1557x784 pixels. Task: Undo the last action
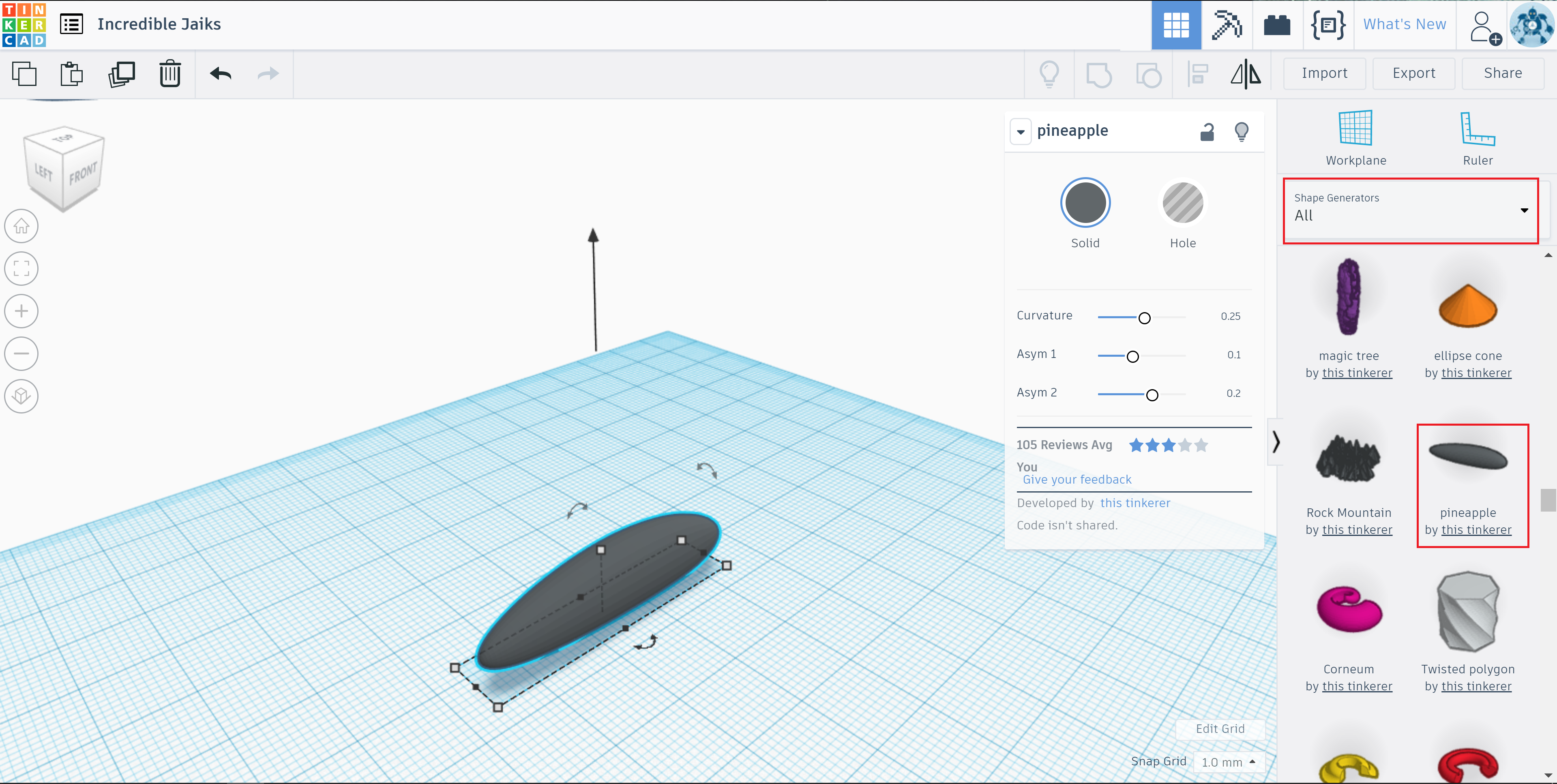point(221,74)
